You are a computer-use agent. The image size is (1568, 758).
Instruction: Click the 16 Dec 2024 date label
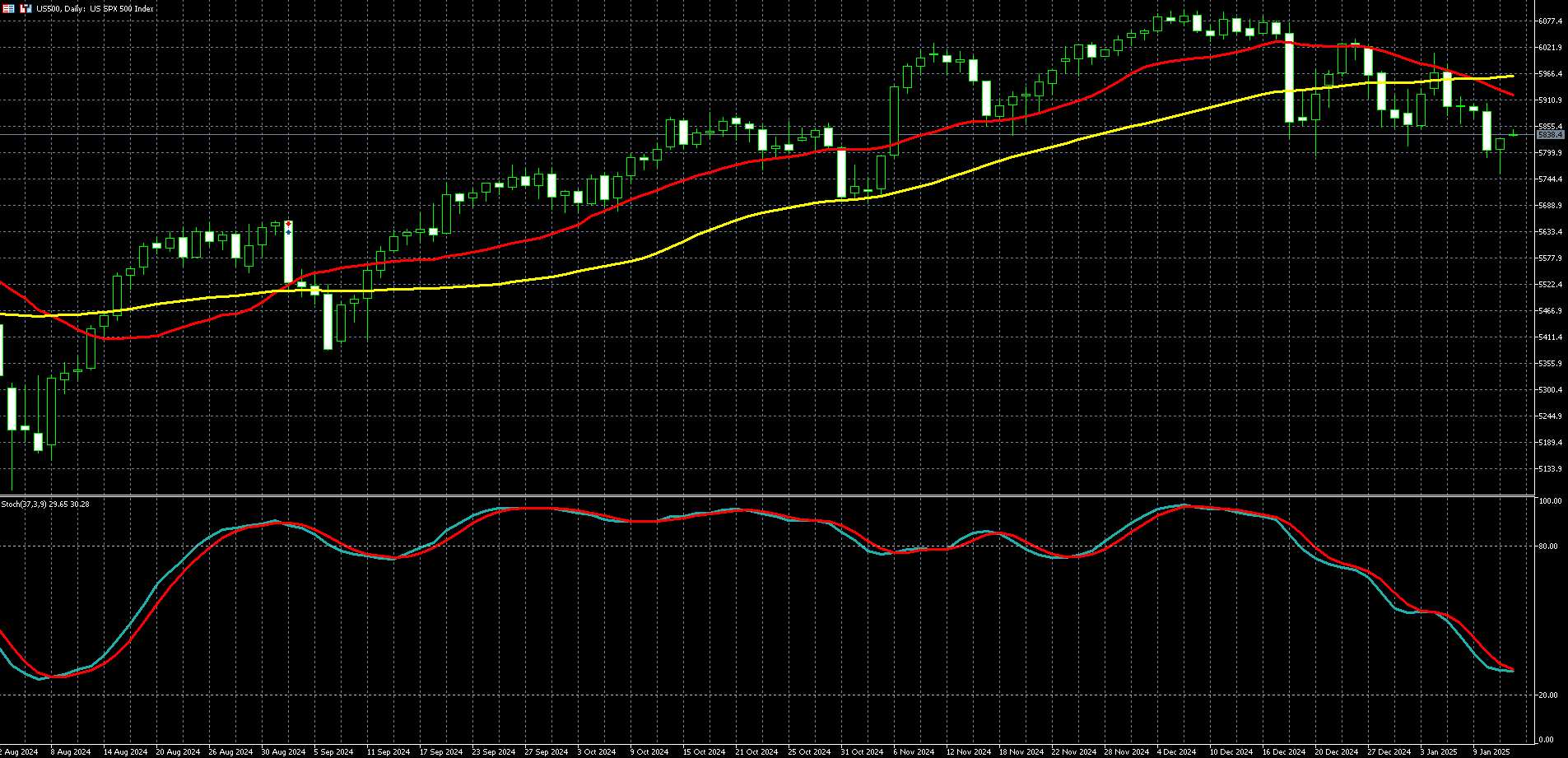point(1285,752)
